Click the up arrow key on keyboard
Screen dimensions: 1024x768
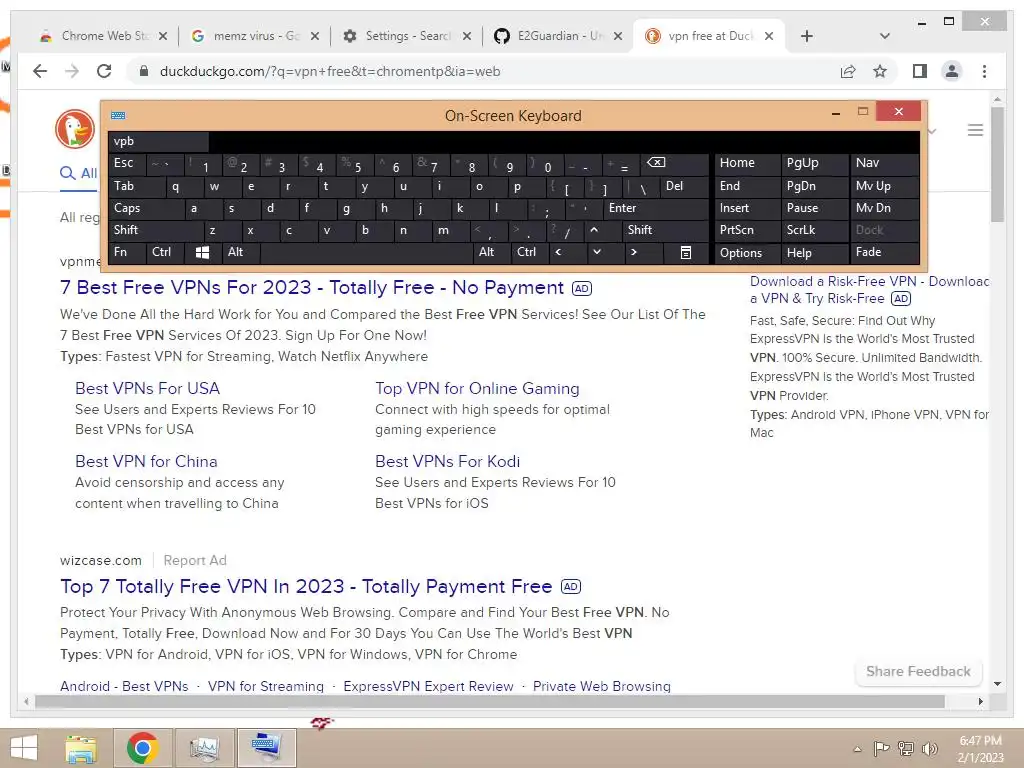click(x=594, y=230)
